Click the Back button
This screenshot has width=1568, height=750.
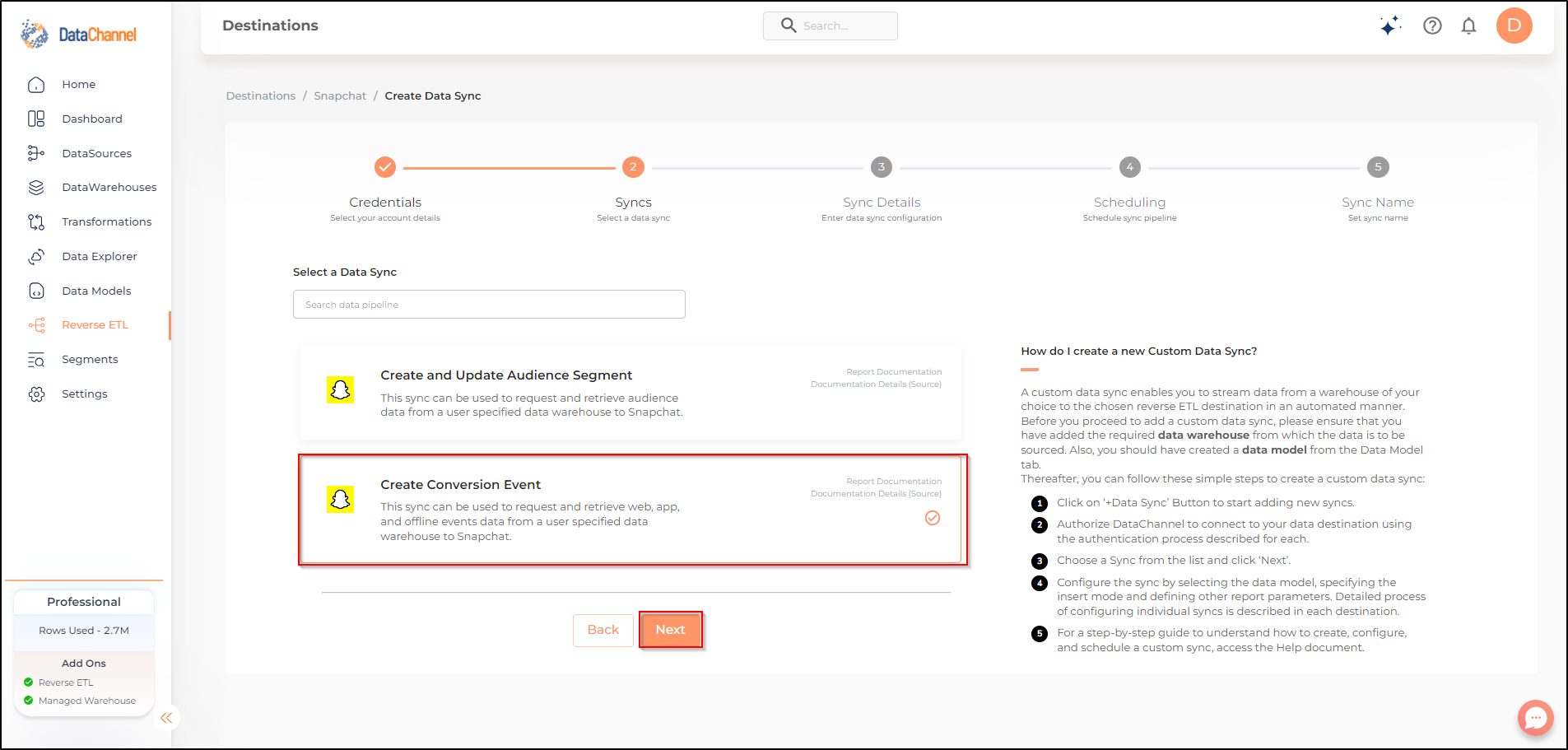tap(603, 630)
